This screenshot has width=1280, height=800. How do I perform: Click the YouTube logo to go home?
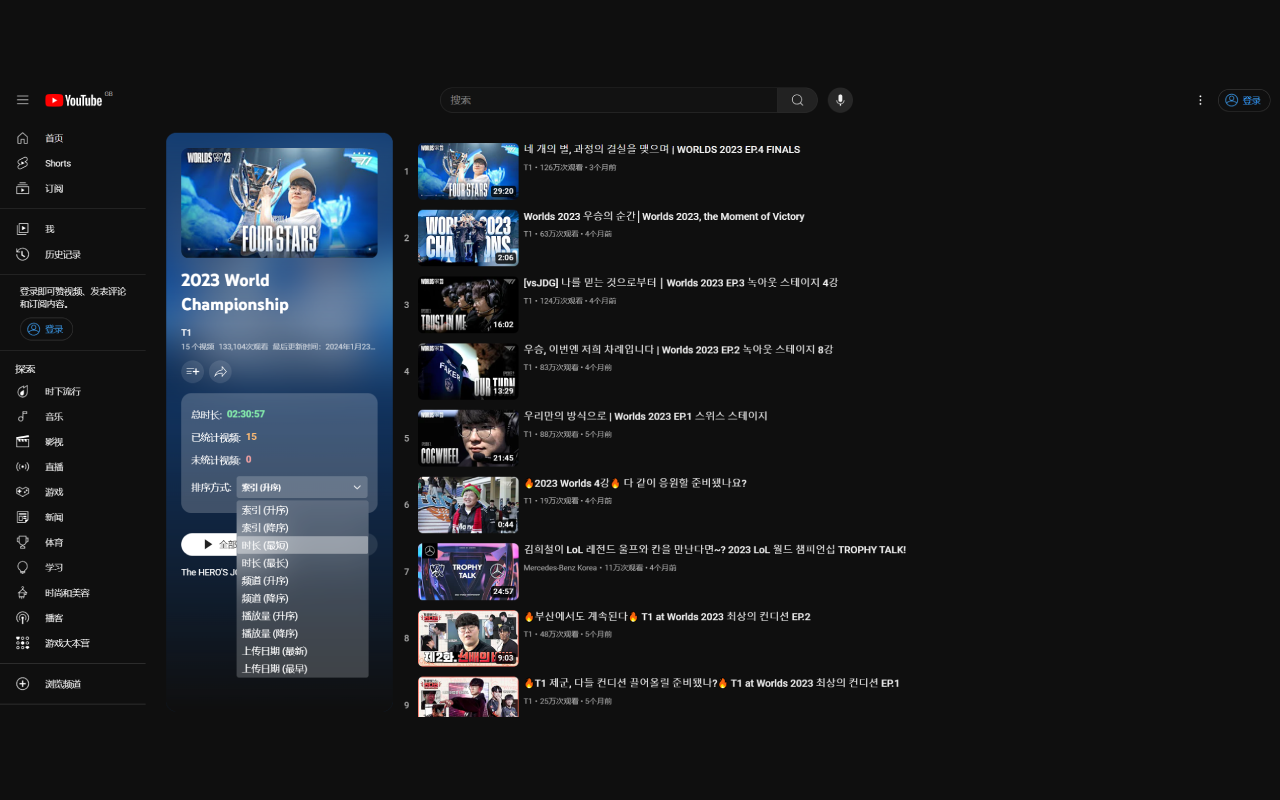coord(71,100)
